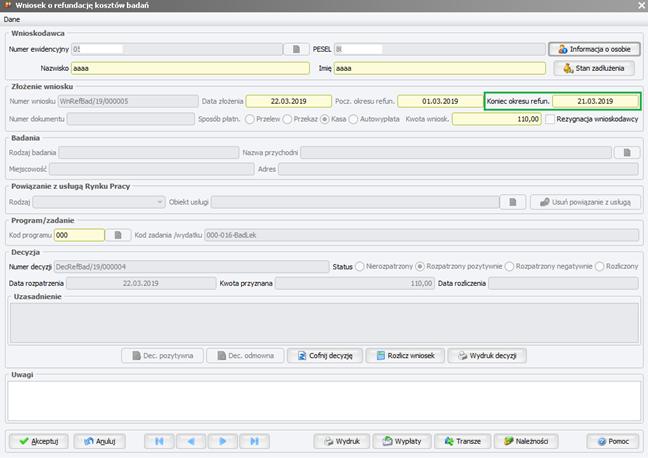The width and height of the screenshot is (648, 458).
Task: Click Numer decyzji field DecRefBad/19/000004
Action: [191, 267]
